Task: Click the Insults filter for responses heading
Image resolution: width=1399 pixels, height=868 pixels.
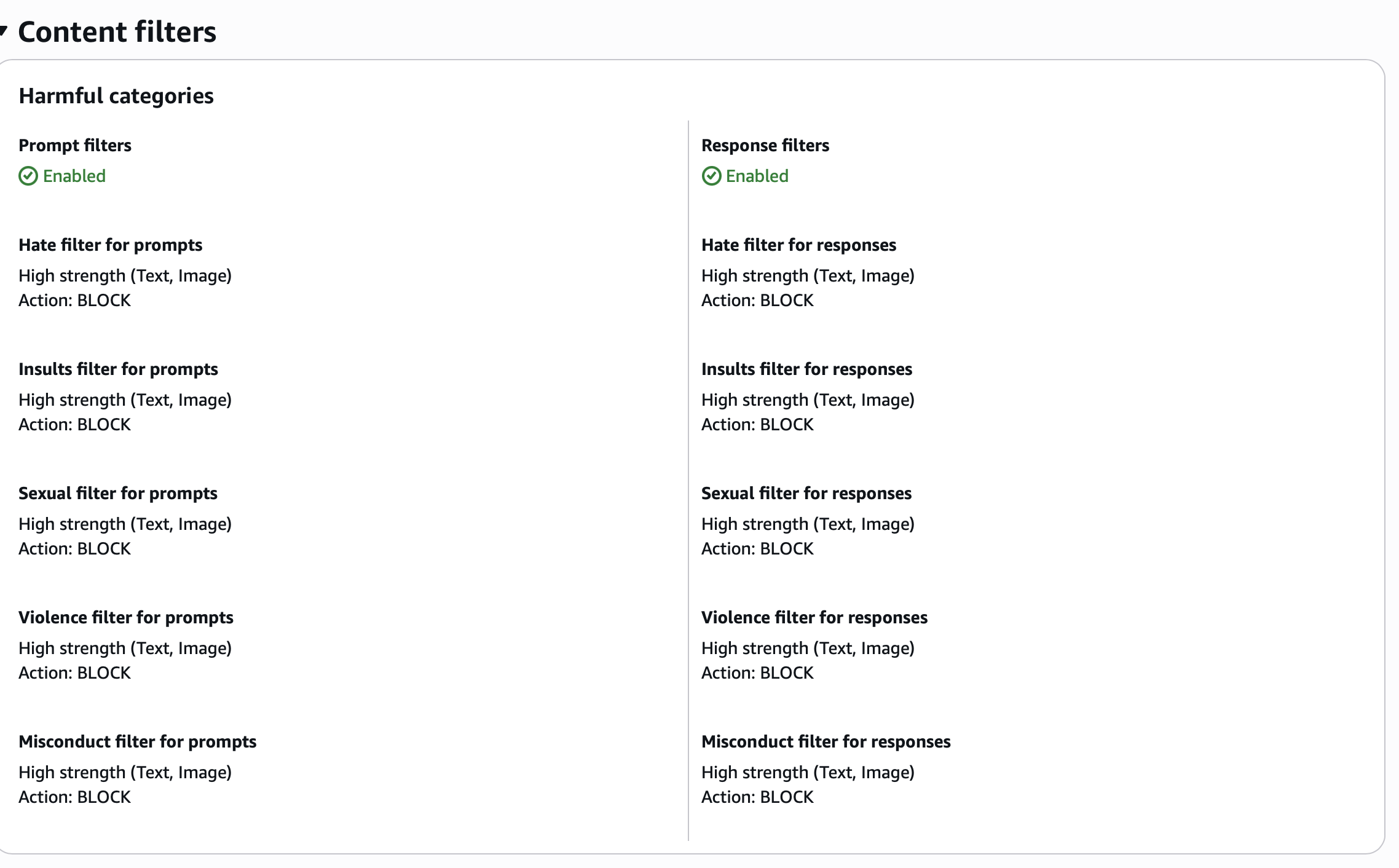Action: click(x=807, y=369)
